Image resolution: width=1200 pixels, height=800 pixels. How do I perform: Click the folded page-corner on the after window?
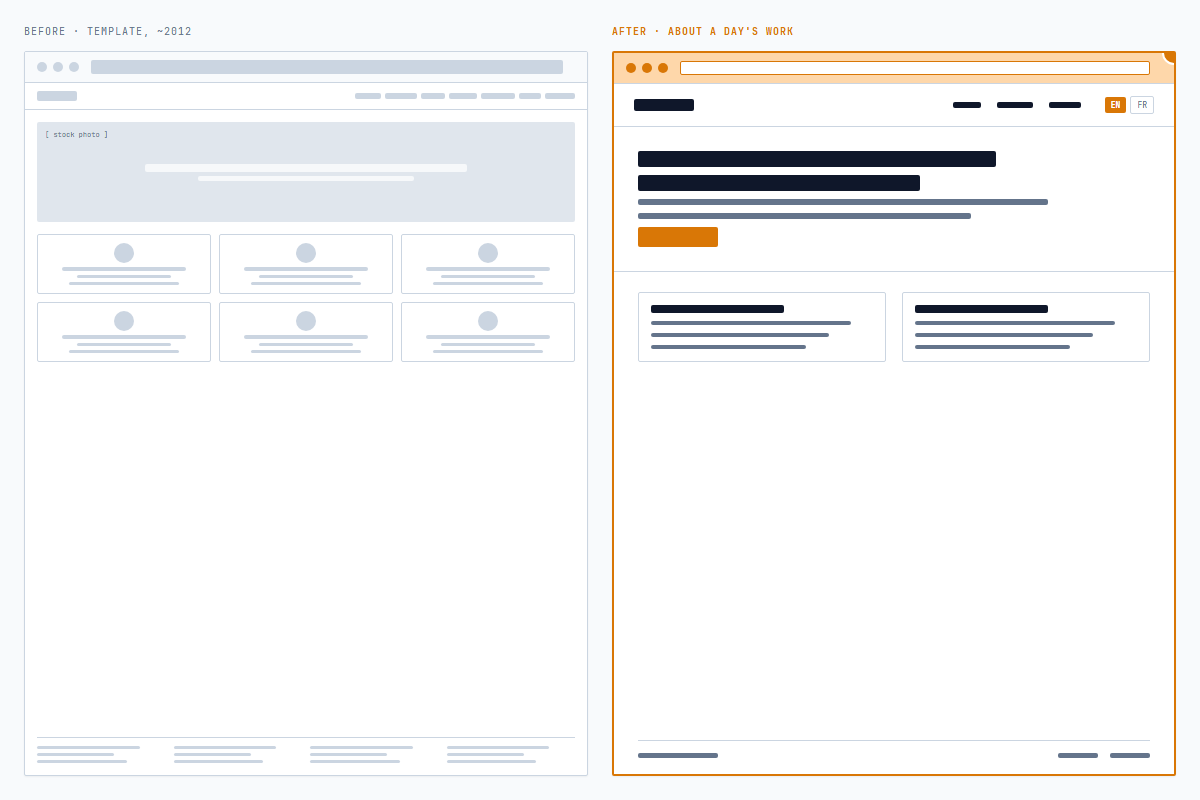point(1168,56)
